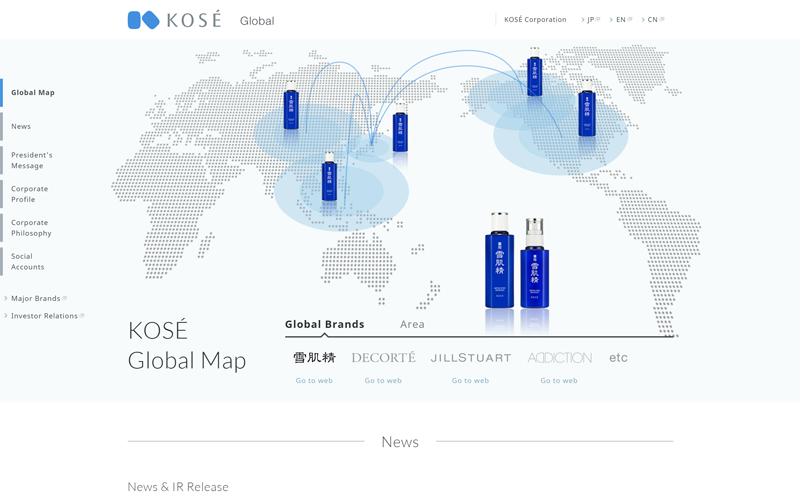Click the bottle marker over eastern United States
800x500 pixels.
click(x=587, y=108)
